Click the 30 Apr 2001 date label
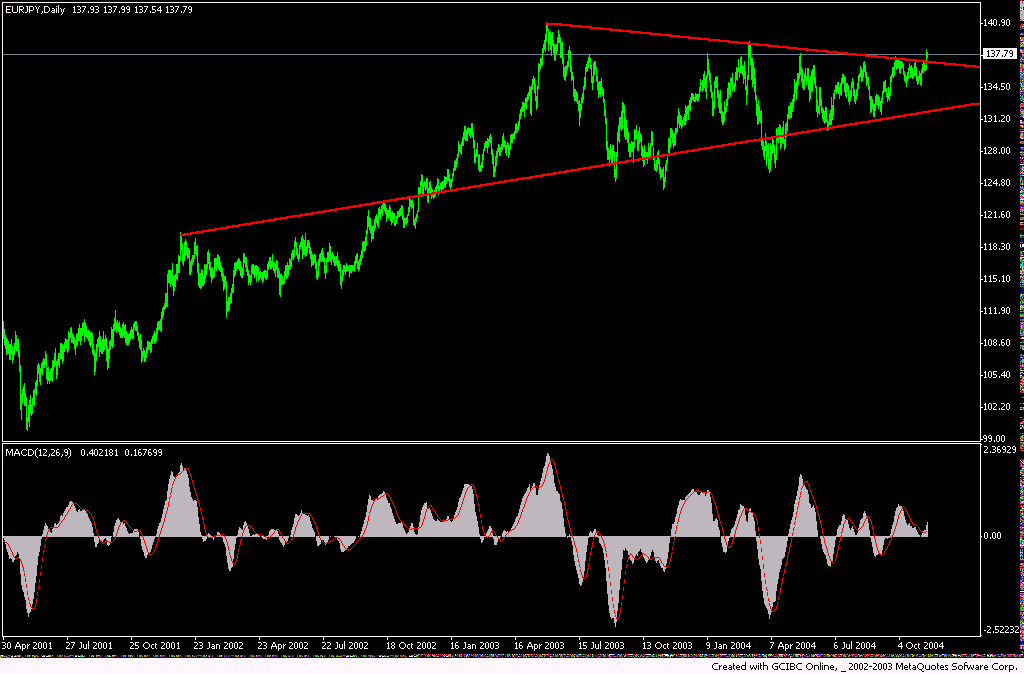Image resolution: width=1024 pixels, height=674 pixels. coord(28,645)
